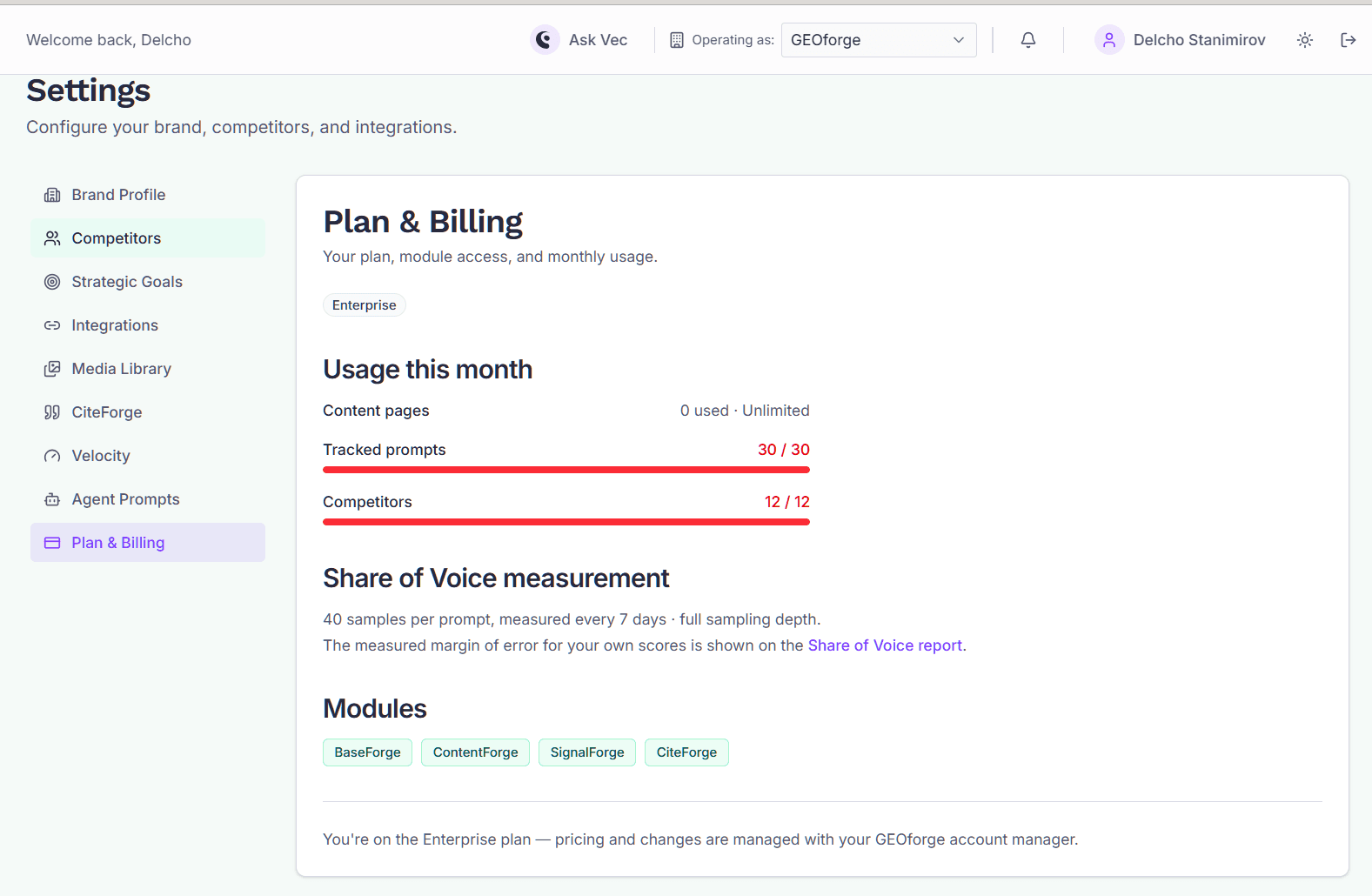
Task: Click the Integrations link icon
Action: 52,325
